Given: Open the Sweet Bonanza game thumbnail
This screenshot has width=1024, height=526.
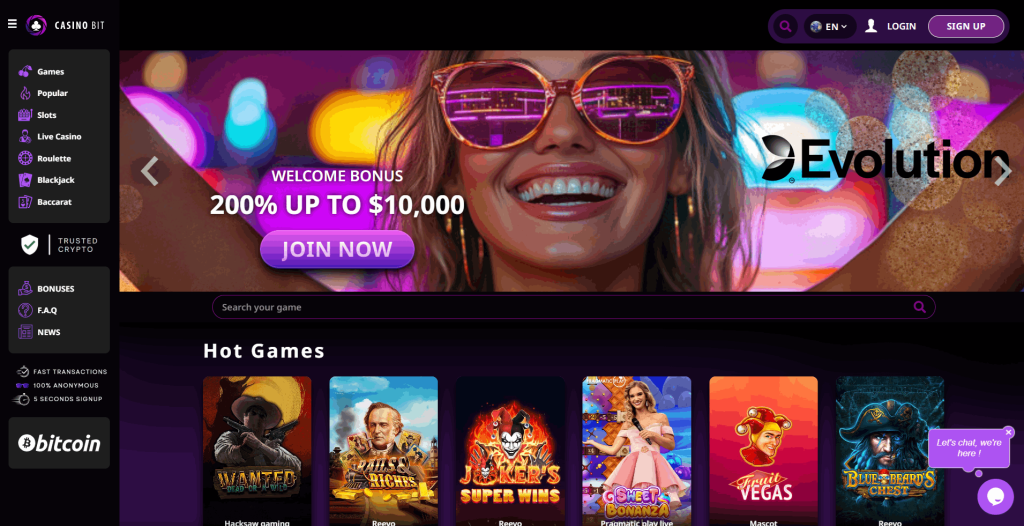Looking at the screenshot, I should (x=637, y=451).
